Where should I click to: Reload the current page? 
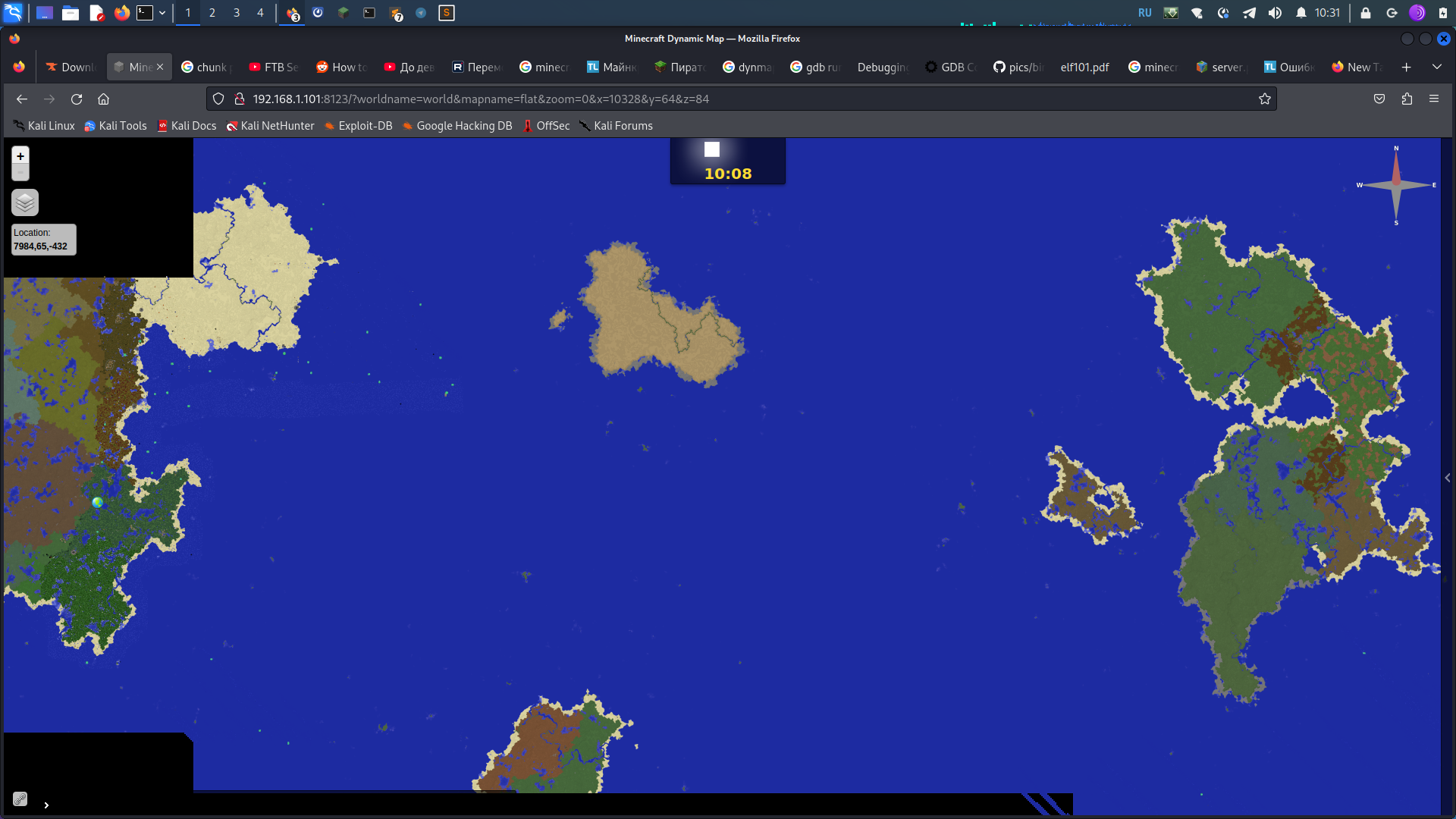[77, 99]
